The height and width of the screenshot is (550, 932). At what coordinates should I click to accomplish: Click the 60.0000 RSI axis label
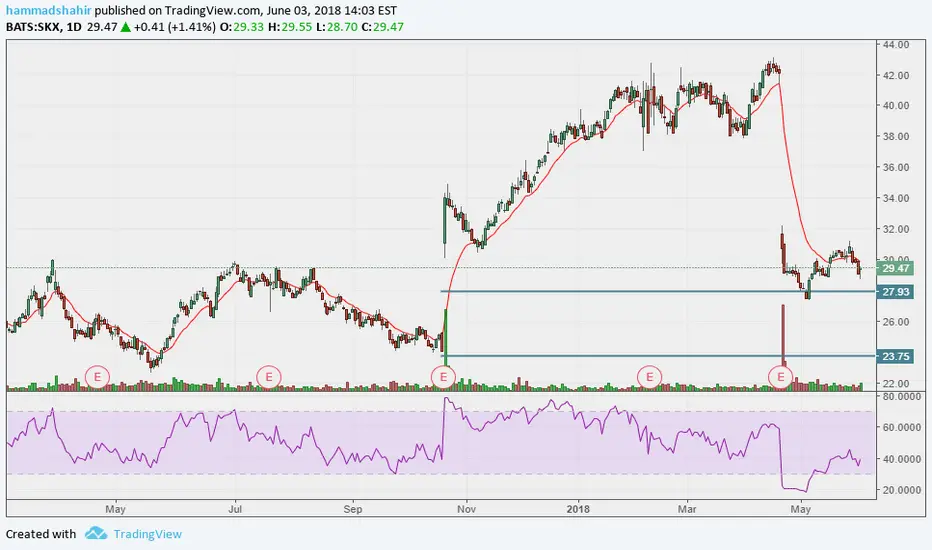902,427
